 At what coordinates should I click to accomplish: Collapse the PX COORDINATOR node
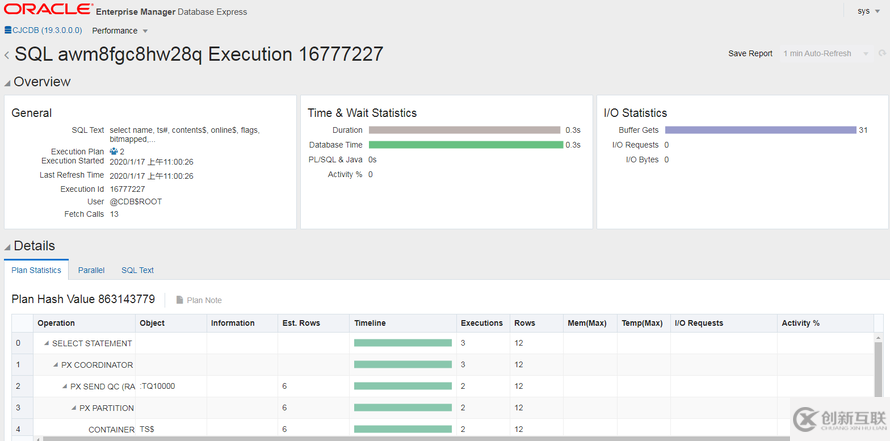[x=55, y=364]
